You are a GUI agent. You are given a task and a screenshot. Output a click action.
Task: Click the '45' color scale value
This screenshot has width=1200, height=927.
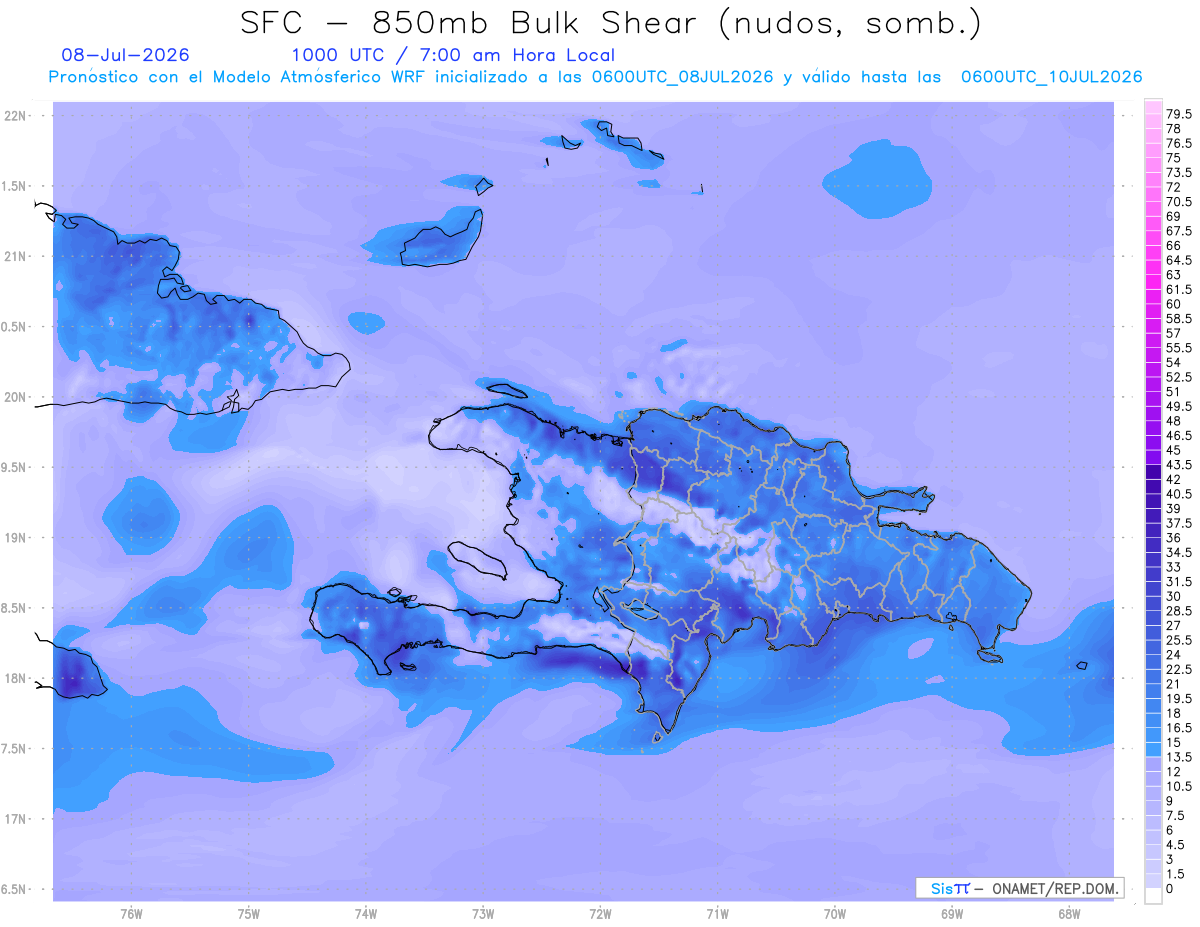1174,450
